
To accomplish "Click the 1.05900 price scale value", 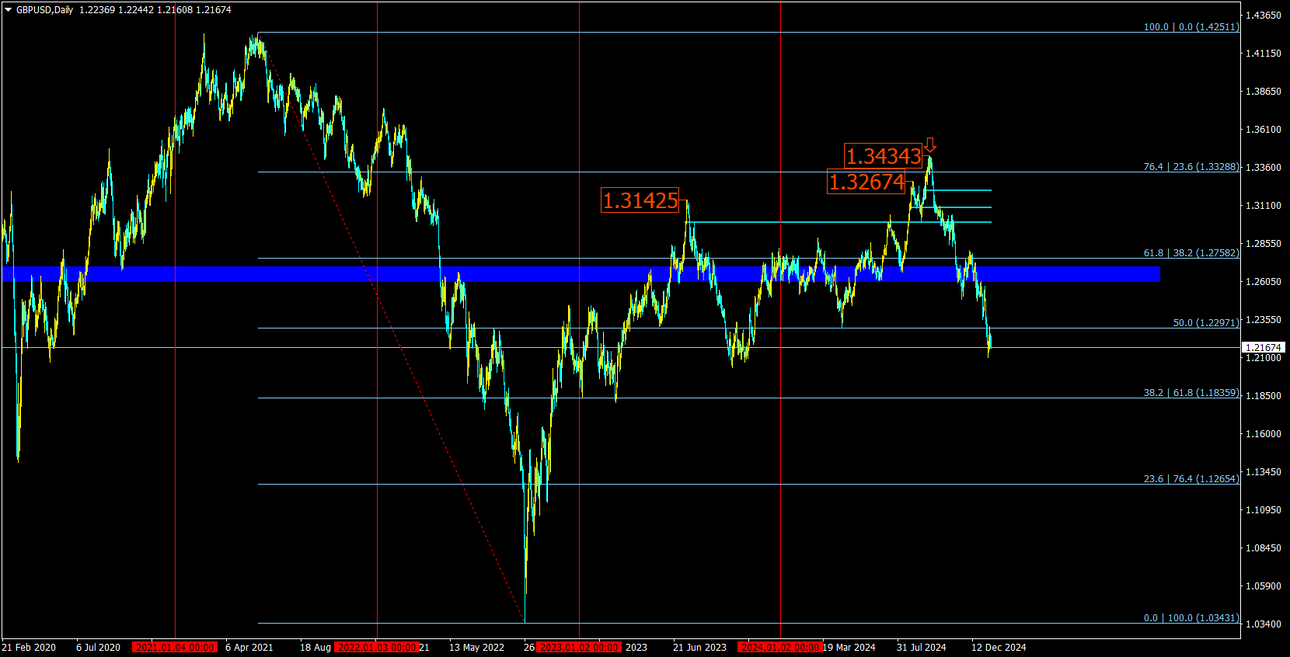I will point(1262,586).
